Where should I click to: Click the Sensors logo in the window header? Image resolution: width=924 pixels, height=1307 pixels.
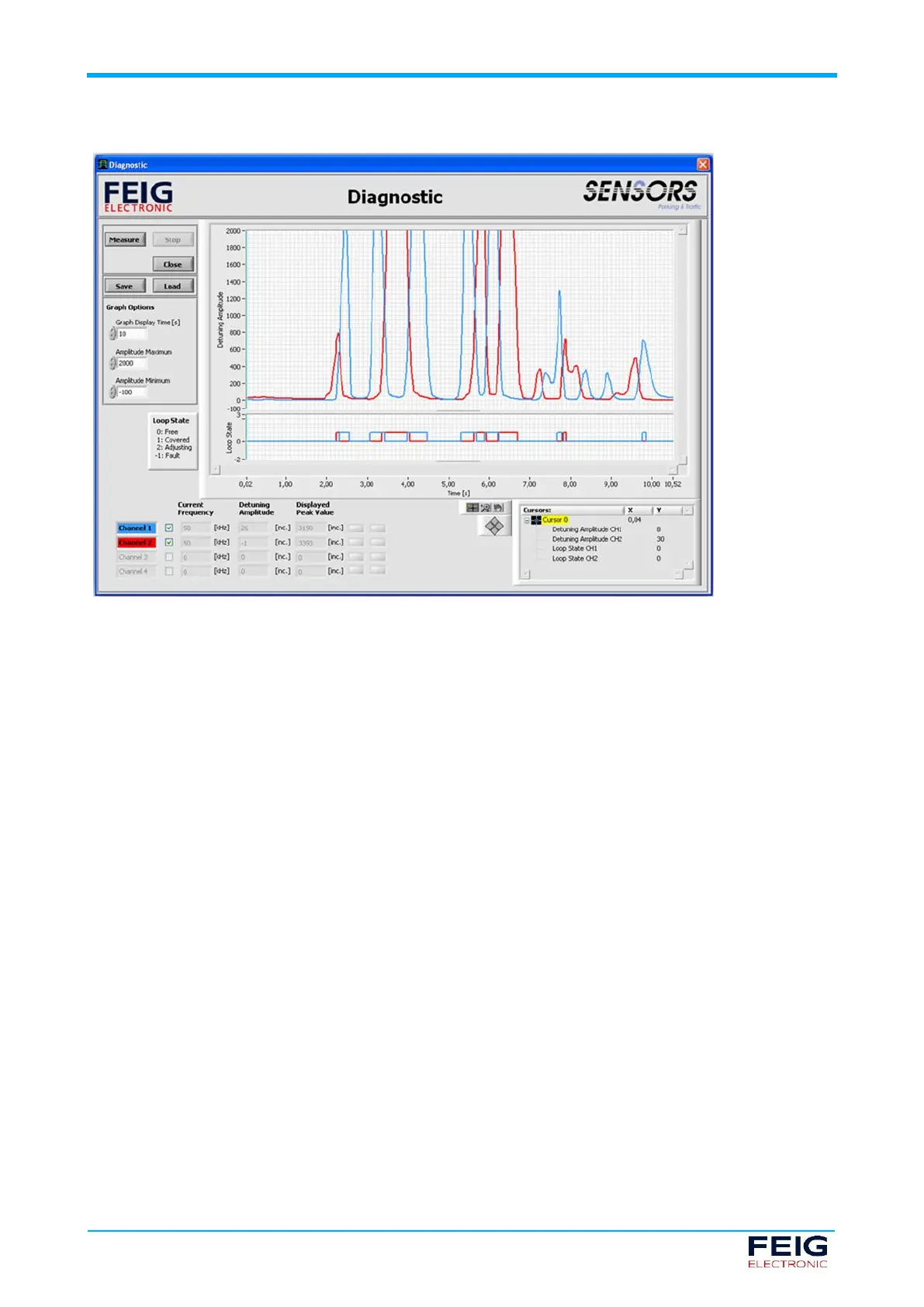[641, 194]
